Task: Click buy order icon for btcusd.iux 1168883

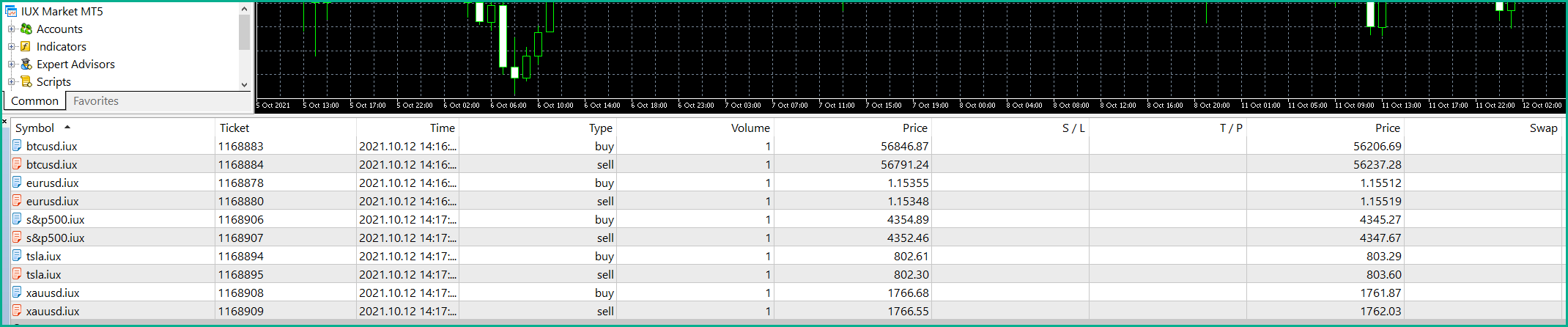Action: (x=17, y=146)
